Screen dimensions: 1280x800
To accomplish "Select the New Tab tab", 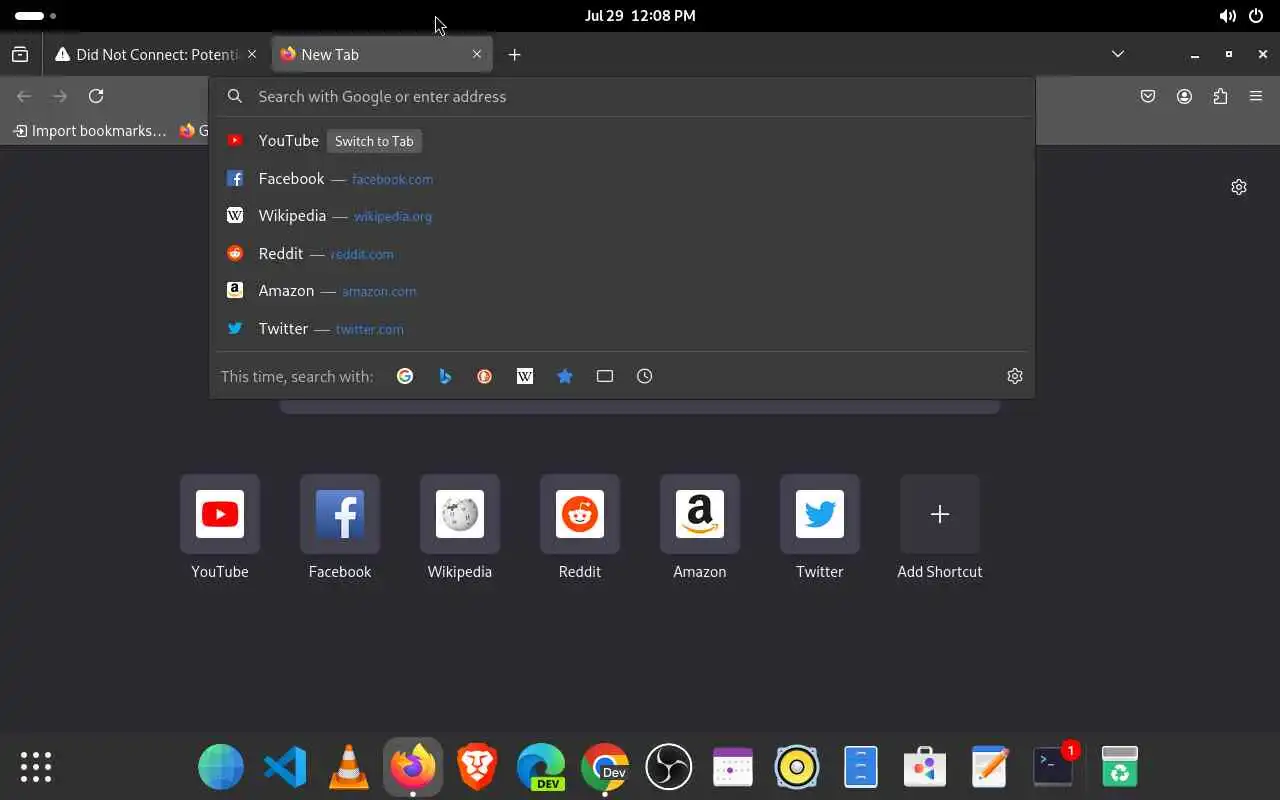I will pyautogui.click(x=382, y=54).
